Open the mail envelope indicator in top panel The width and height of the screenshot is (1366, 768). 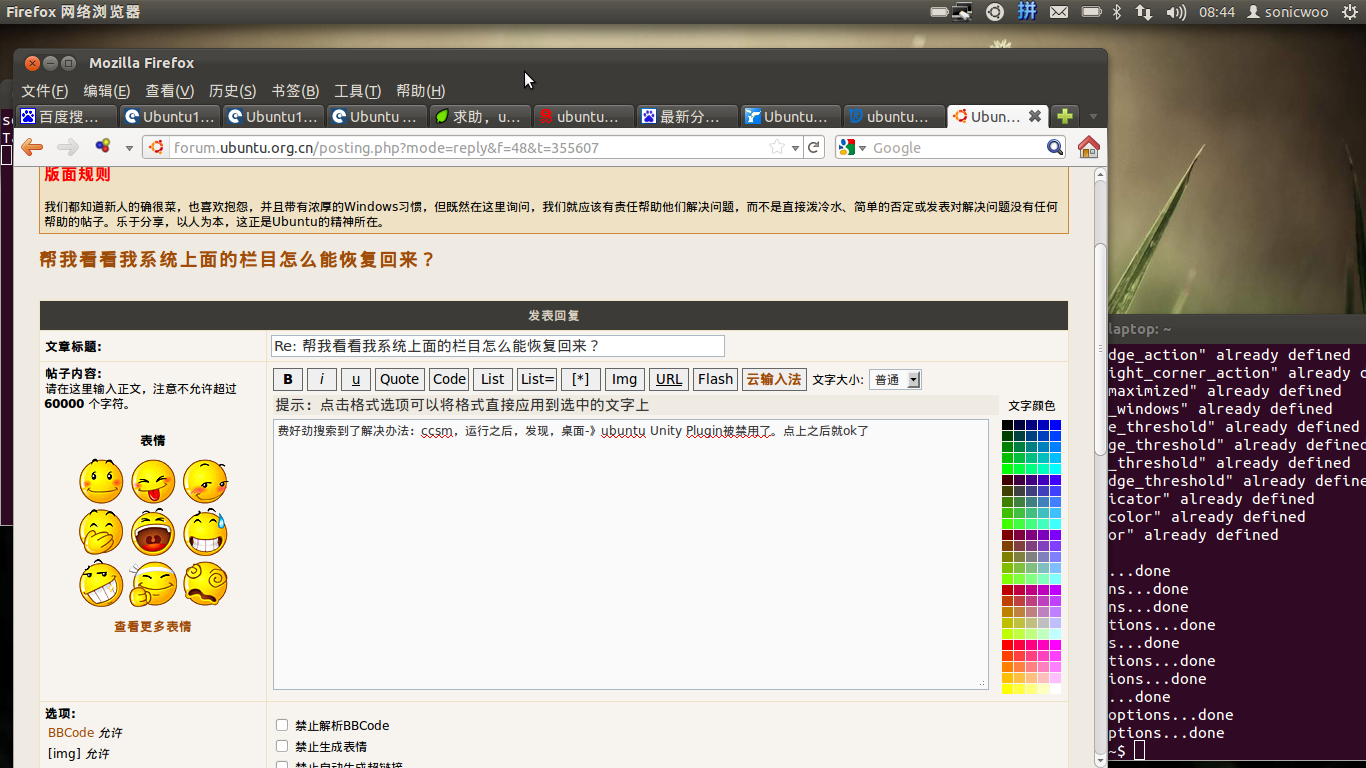1059,12
